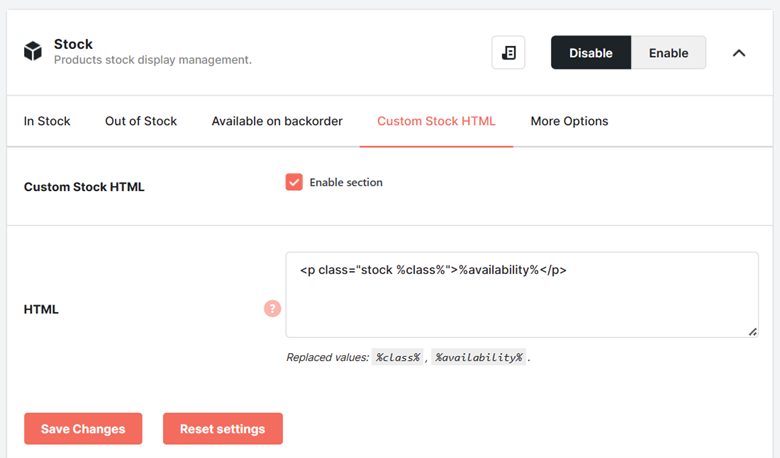Select the Enable toggle option
780x458 pixels.
(x=668, y=52)
